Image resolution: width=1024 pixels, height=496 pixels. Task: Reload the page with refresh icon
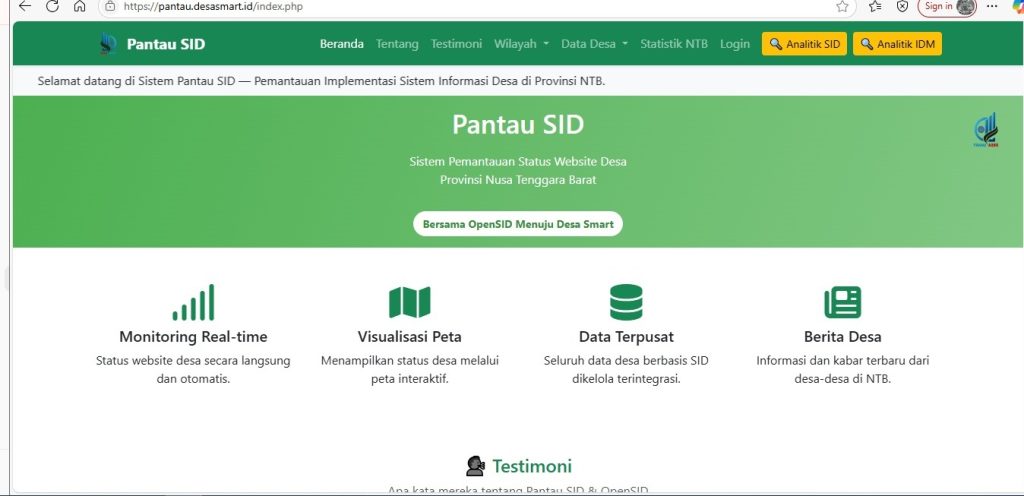(x=52, y=7)
